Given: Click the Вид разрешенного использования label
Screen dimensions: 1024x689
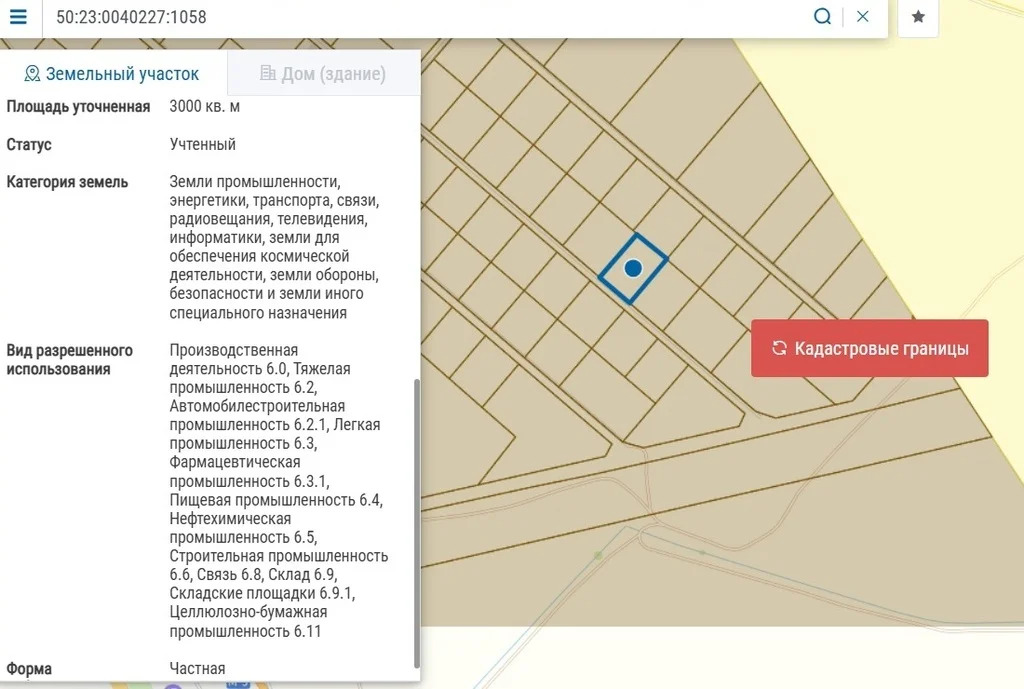Looking at the screenshot, I should [x=70, y=360].
